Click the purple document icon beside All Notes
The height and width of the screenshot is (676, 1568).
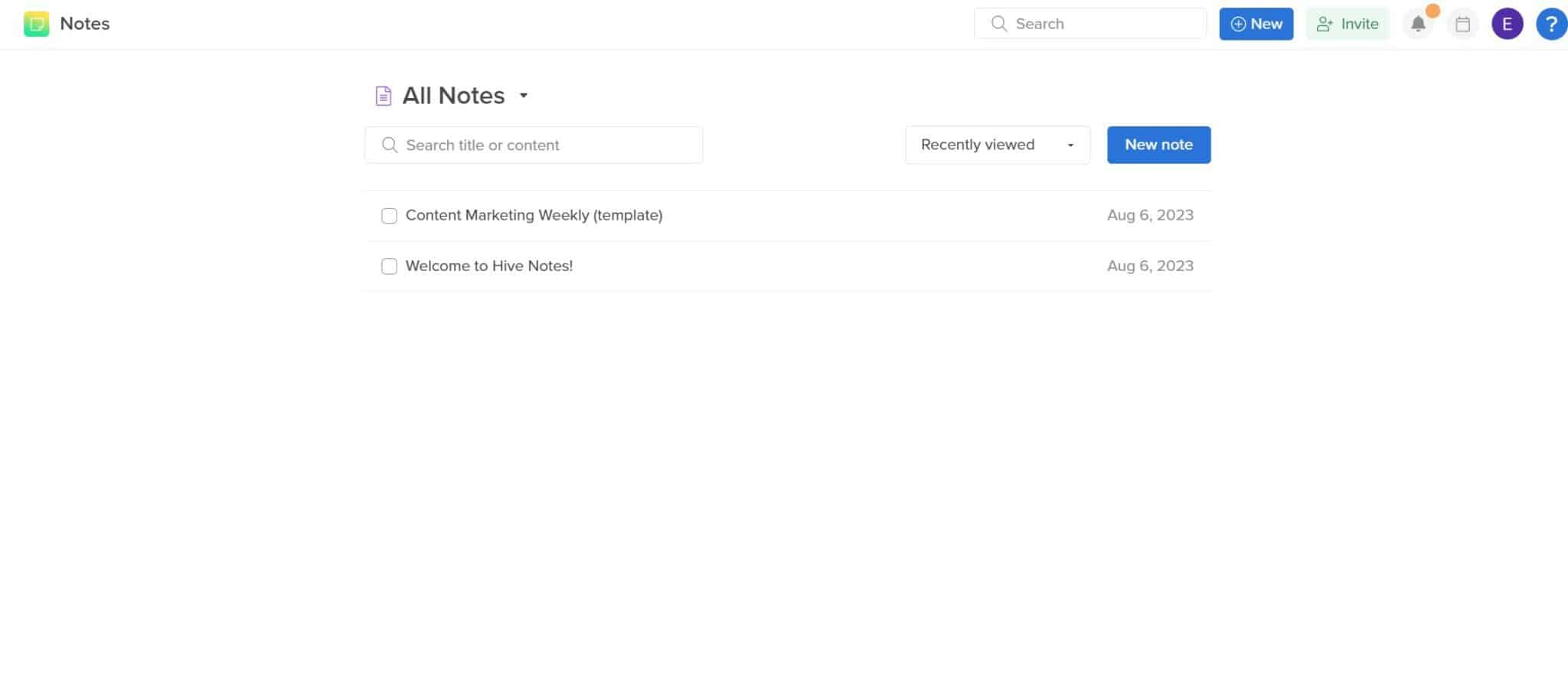(x=383, y=96)
